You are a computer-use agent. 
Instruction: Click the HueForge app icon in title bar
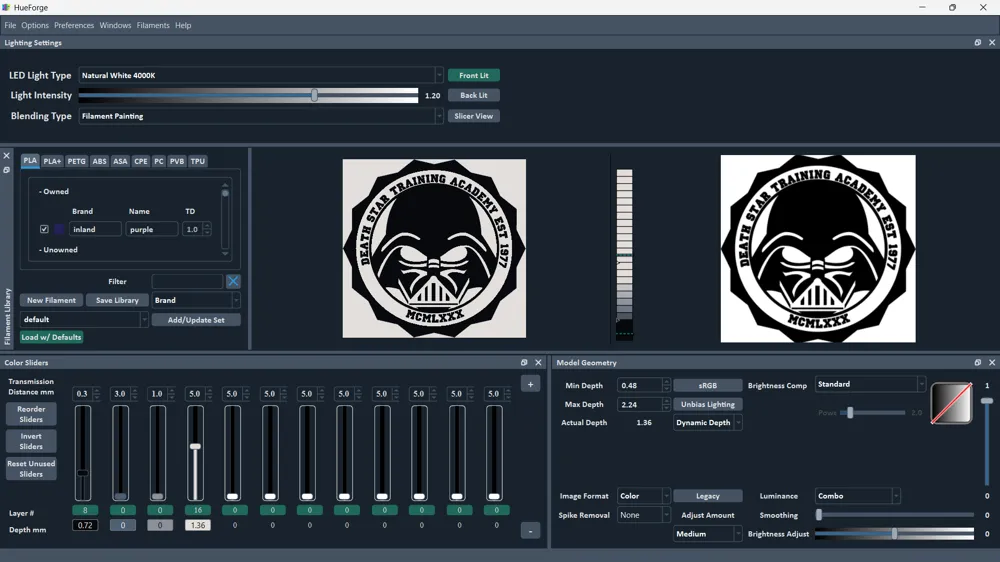click(x=6, y=7)
